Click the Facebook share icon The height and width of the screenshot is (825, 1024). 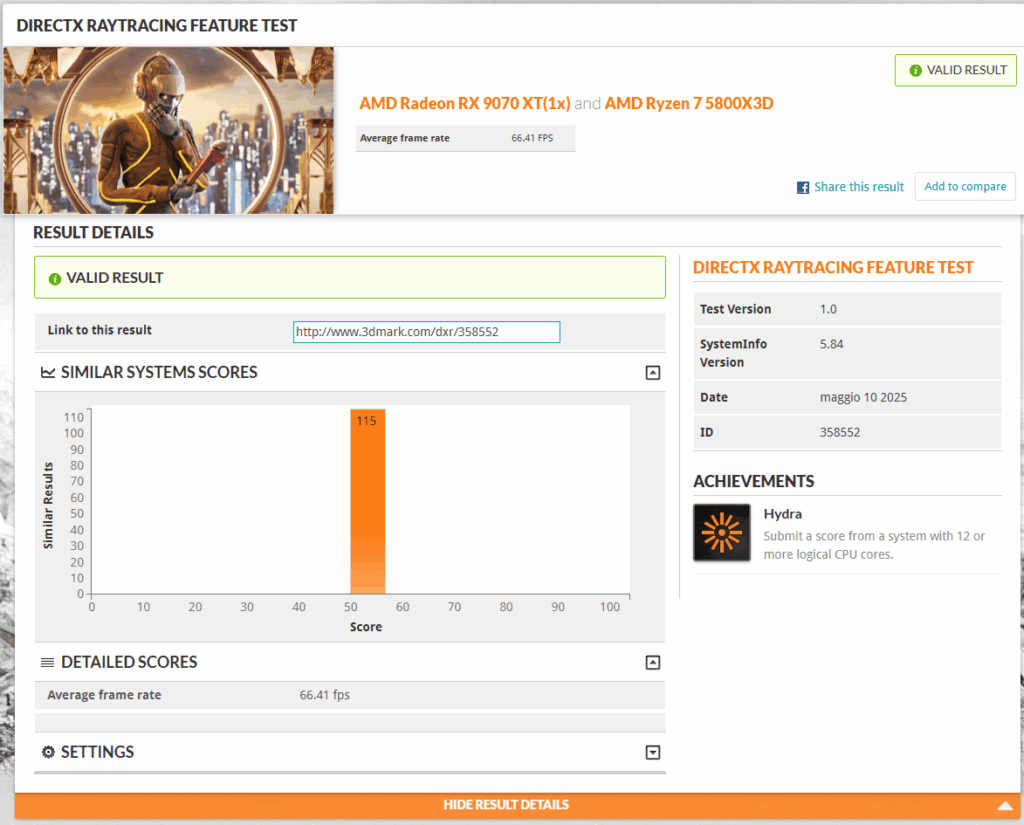click(803, 187)
